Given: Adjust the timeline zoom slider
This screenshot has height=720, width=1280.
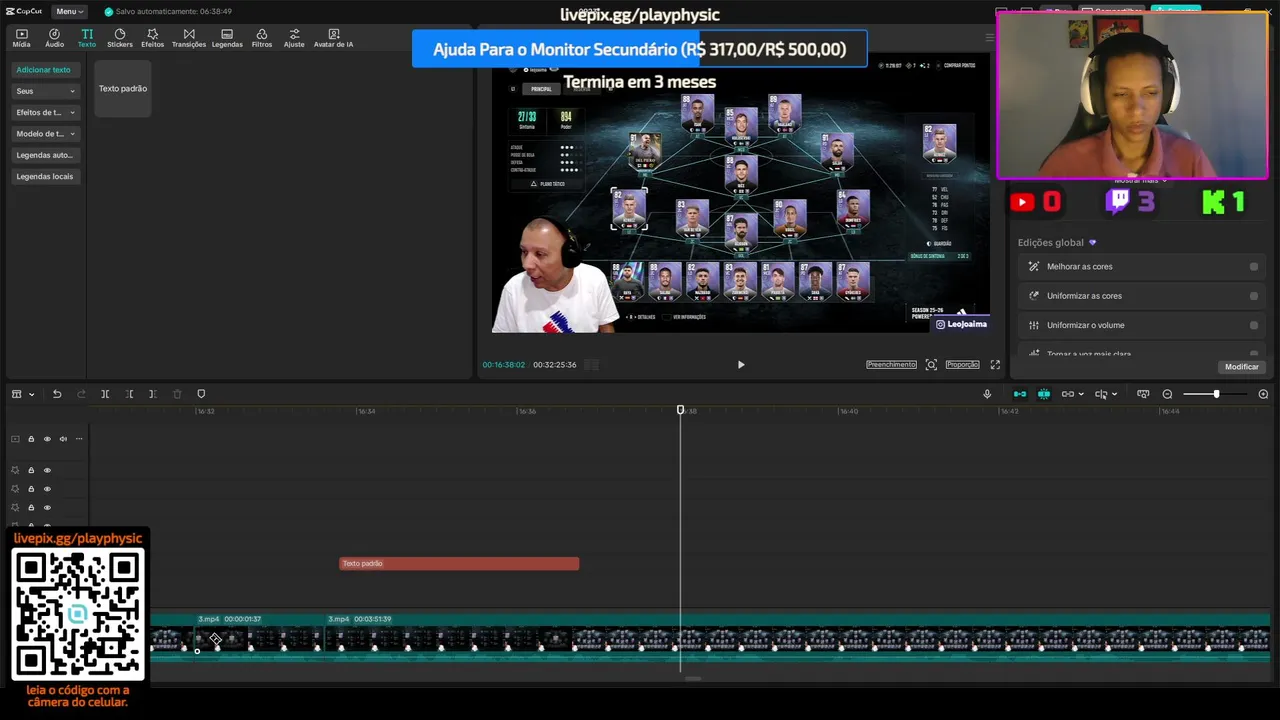Looking at the screenshot, I should pos(1216,394).
